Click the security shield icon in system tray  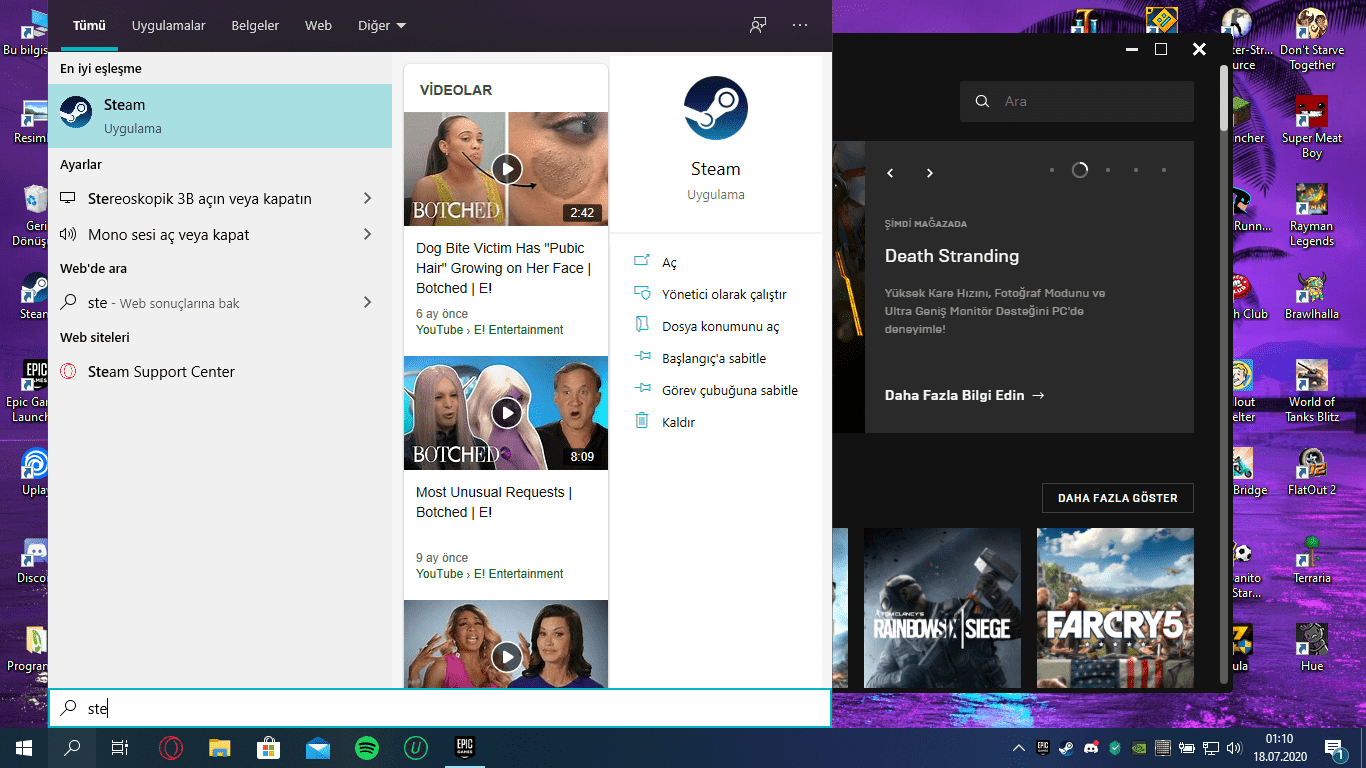[1114, 748]
